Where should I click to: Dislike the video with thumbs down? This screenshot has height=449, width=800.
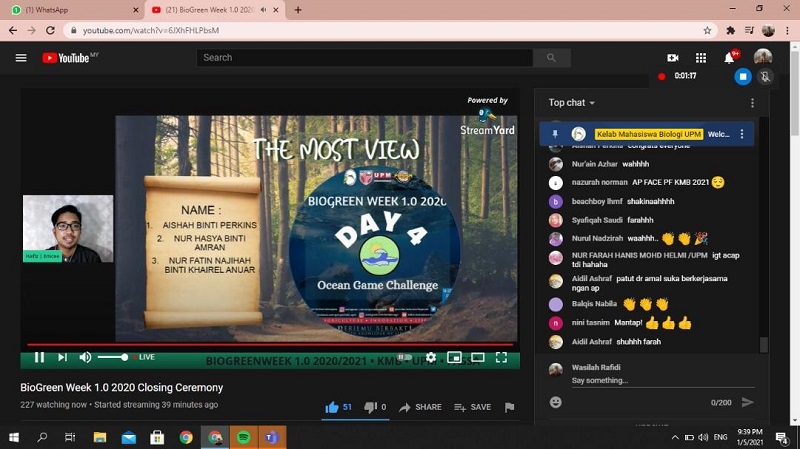[370, 407]
